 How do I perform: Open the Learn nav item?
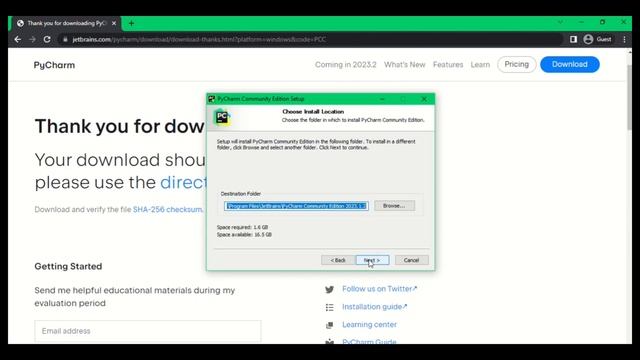(x=480, y=64)
